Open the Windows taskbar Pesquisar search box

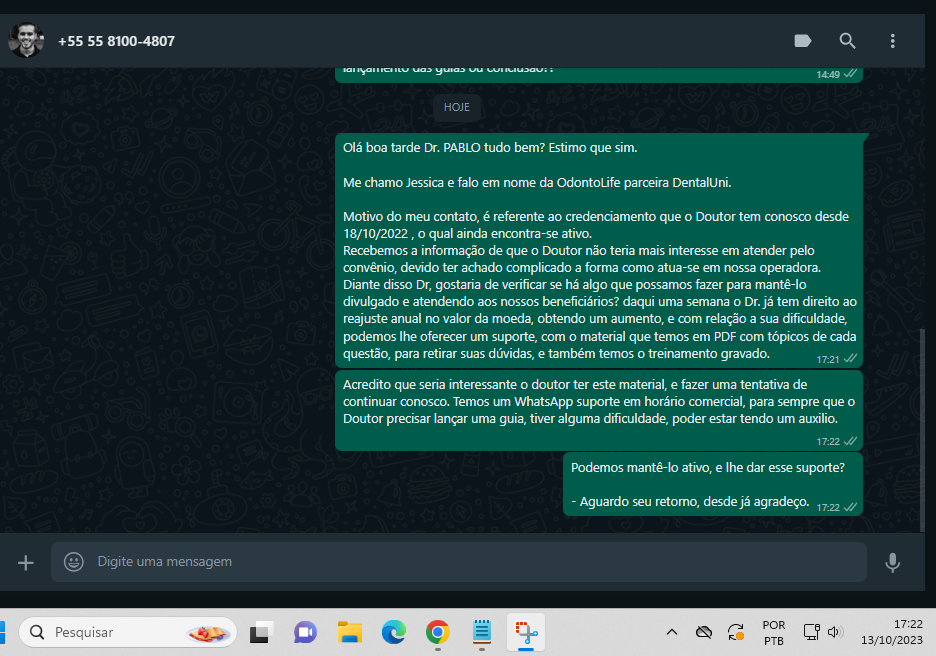(128, 632)
